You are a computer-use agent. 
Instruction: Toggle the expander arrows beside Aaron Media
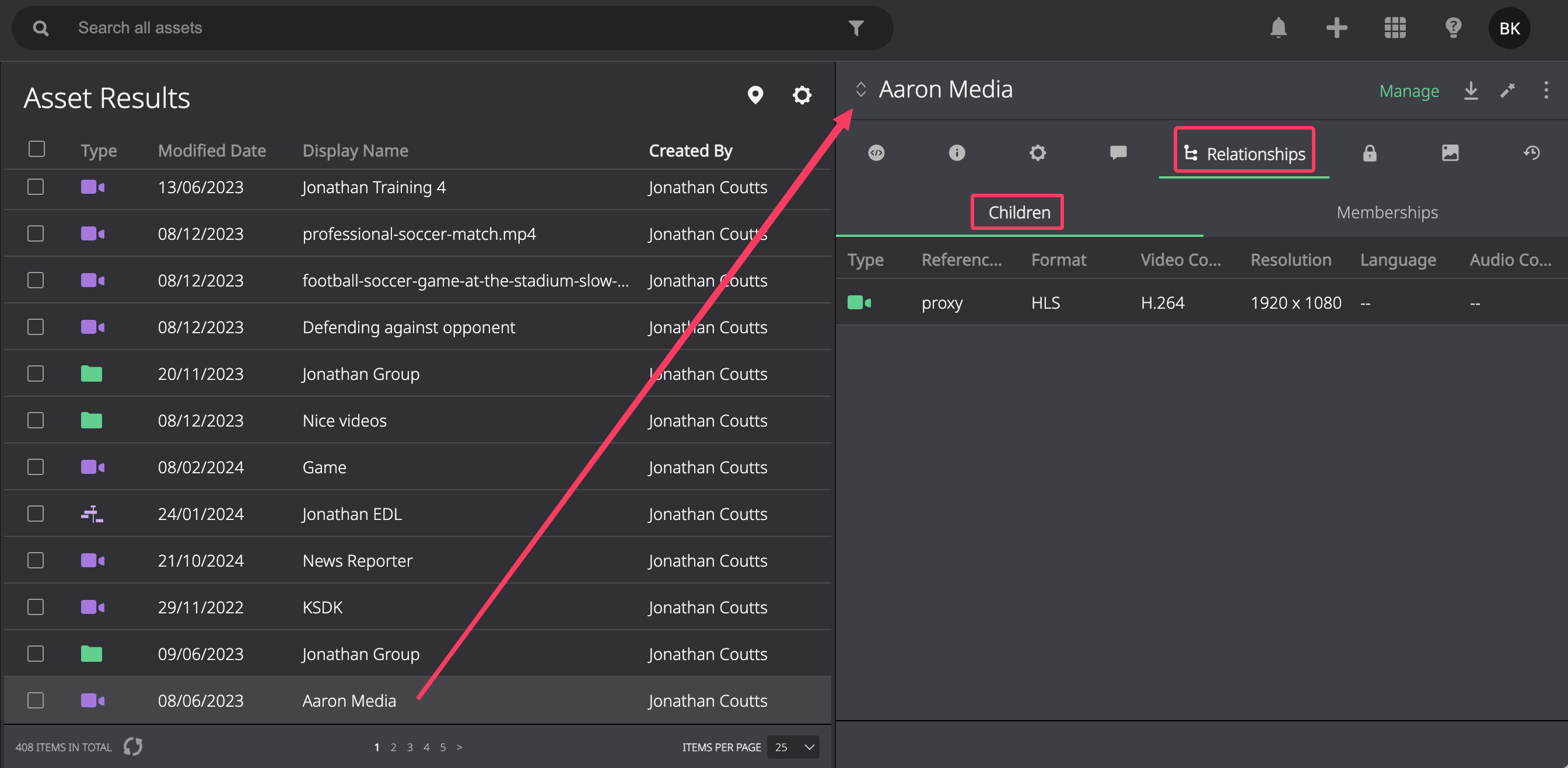[860, 89]
